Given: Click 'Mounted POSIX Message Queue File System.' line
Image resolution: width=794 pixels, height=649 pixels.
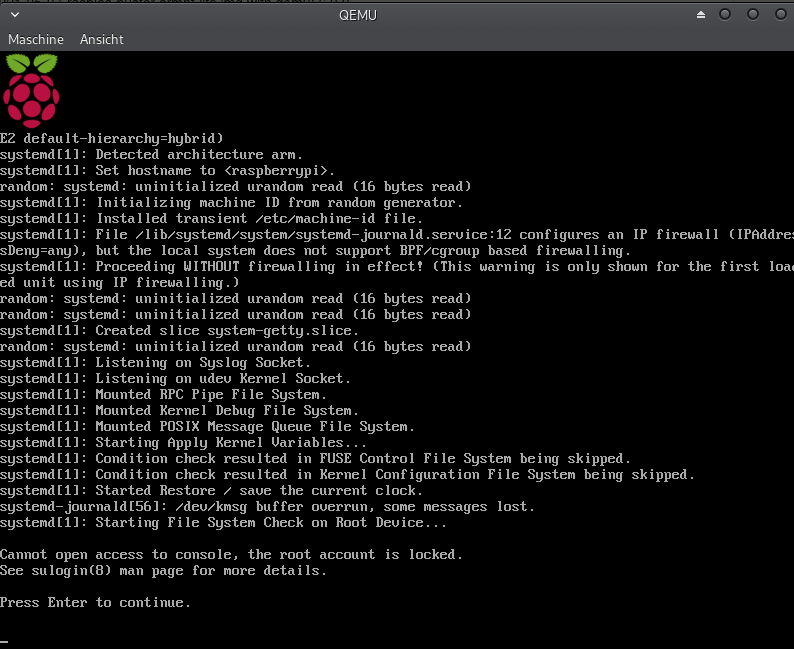Looking at the screenshot, I should [x=207, y=427].
